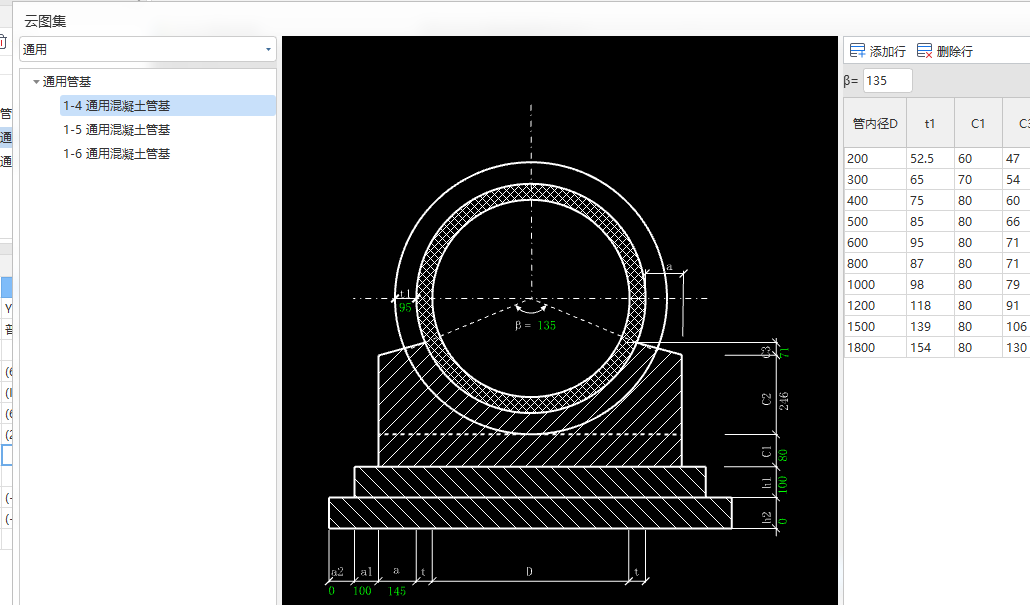Select 1-6 通用混凝土管基 item
Image resolution: width=1030 pixels, height=605 pixels.
coord(116,154)
